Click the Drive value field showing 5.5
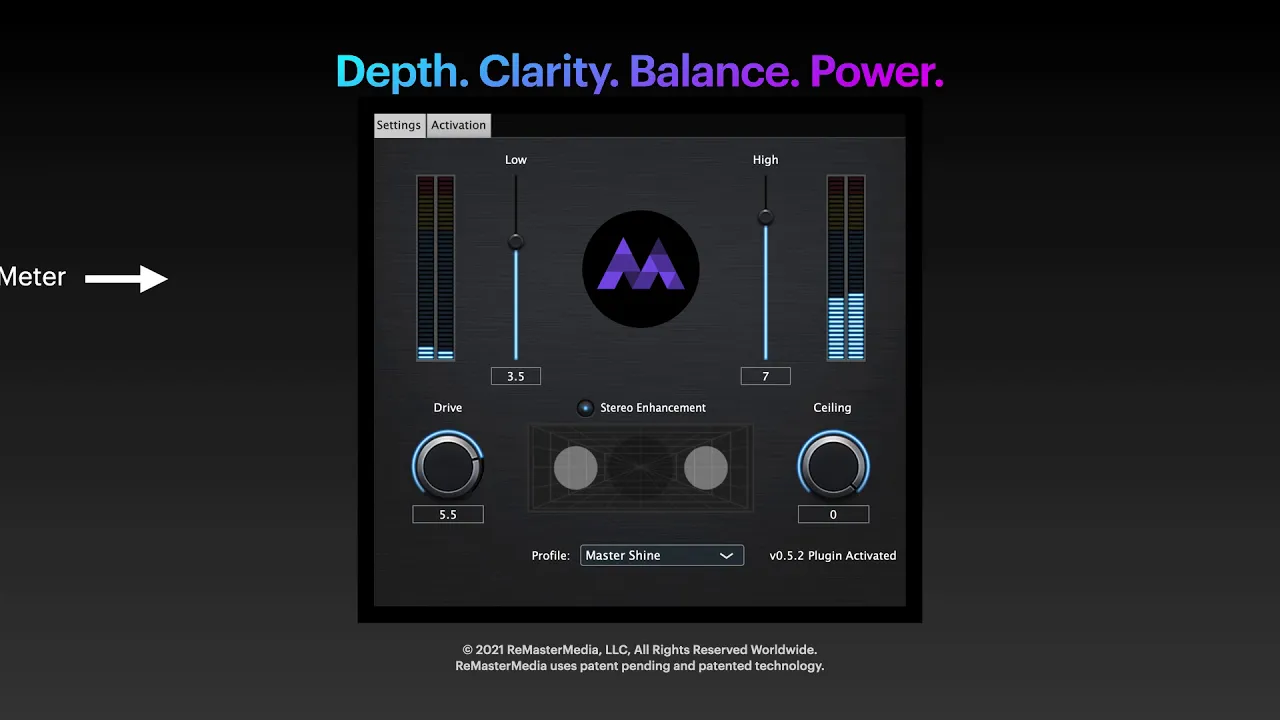This screenshot has height=720, width=1280. pyautogui.click(x=448, y=515)
